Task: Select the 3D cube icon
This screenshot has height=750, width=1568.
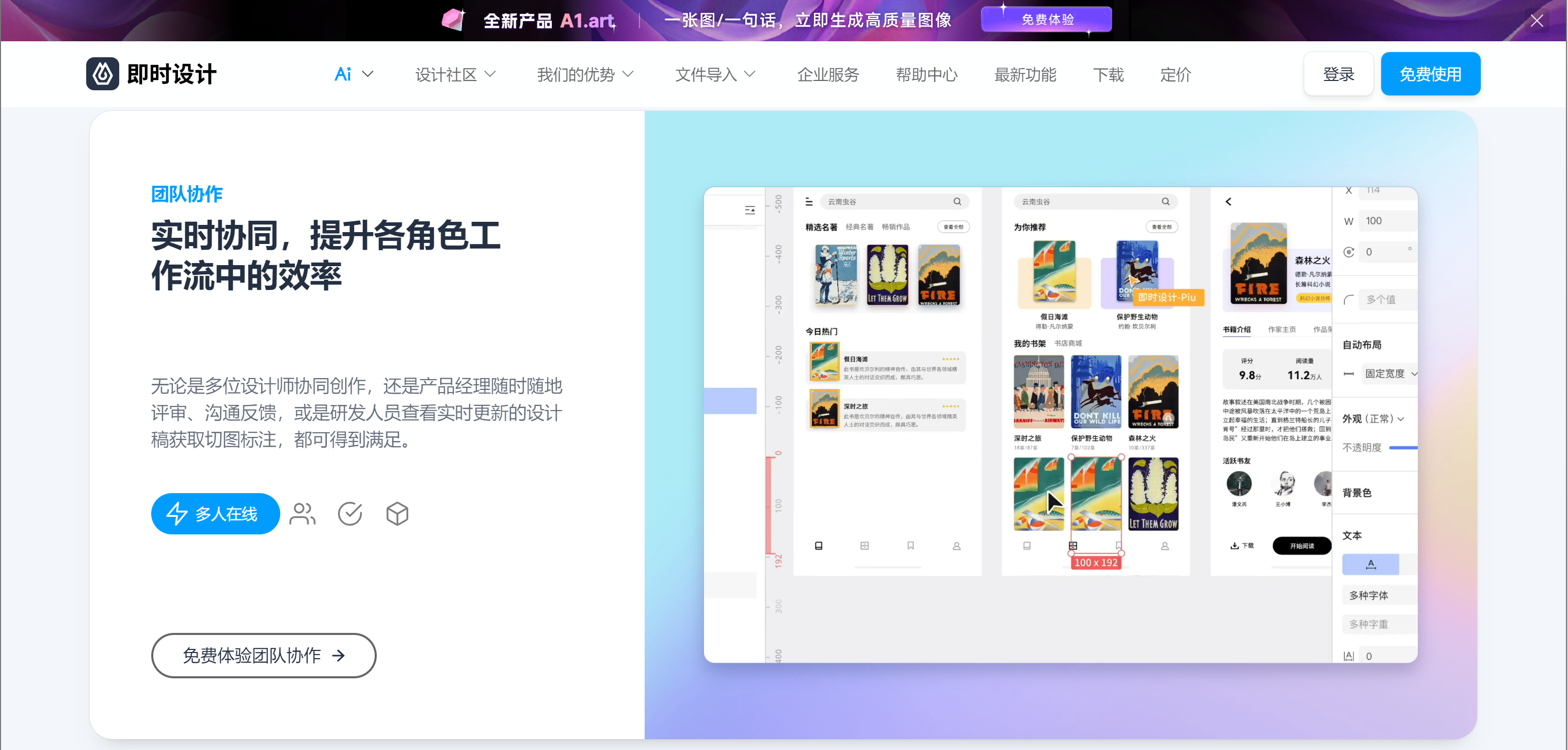Action: (x=397, y=514)
